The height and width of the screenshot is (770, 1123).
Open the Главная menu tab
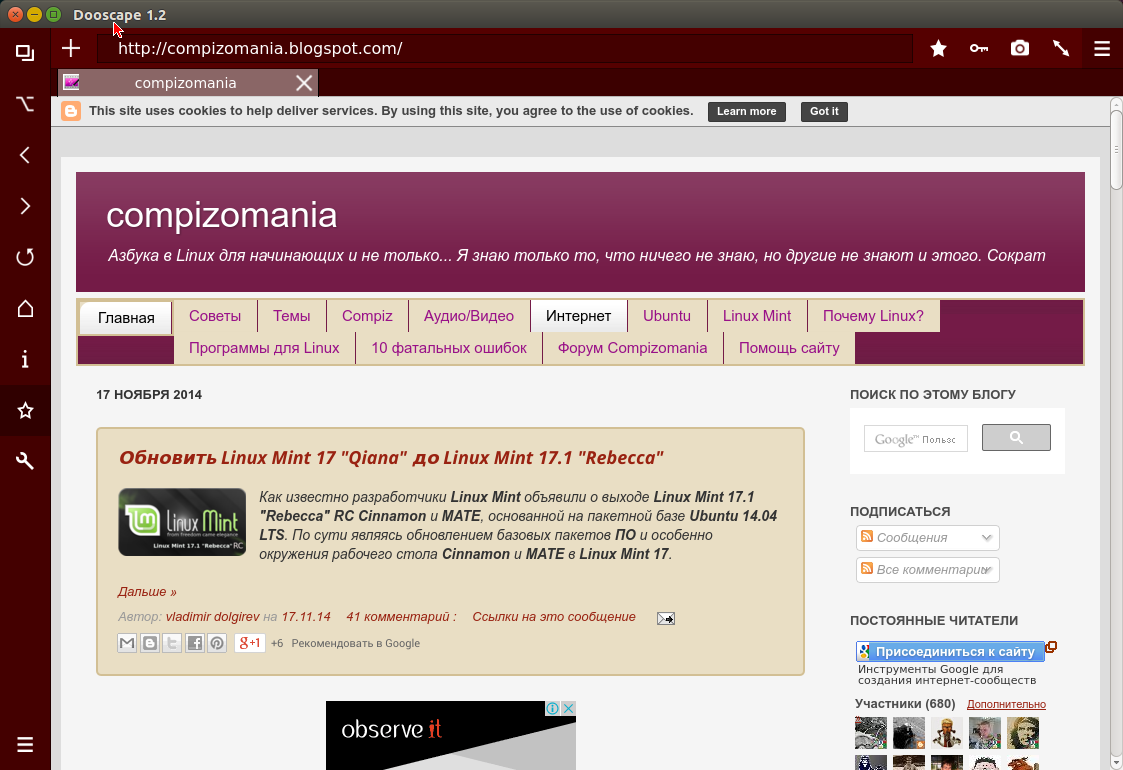click(x=126, y=318)
